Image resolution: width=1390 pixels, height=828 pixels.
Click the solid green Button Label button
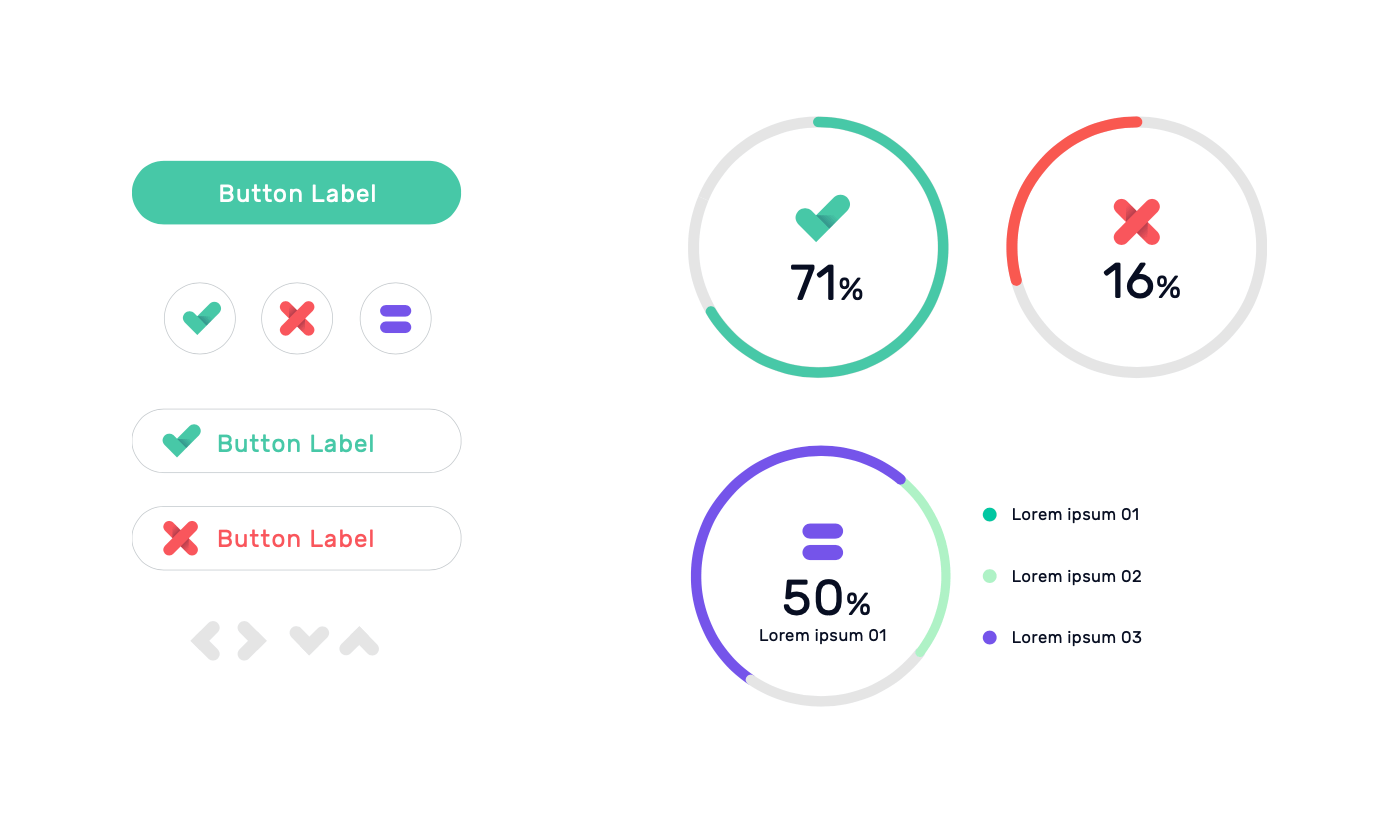(x=297, y=193)
